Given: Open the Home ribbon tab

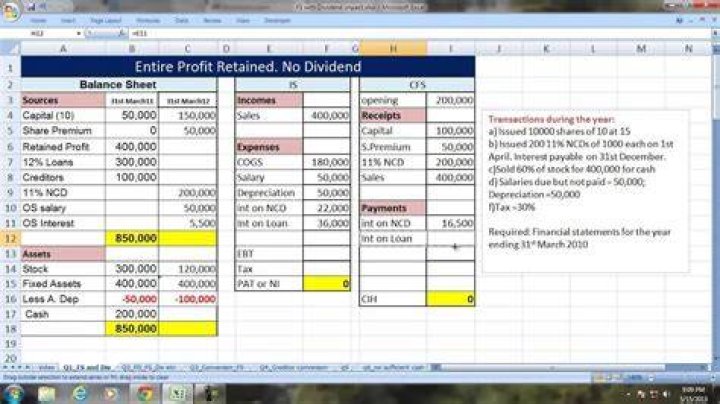Looking at the screenshot, I should [x=38, y=21].
